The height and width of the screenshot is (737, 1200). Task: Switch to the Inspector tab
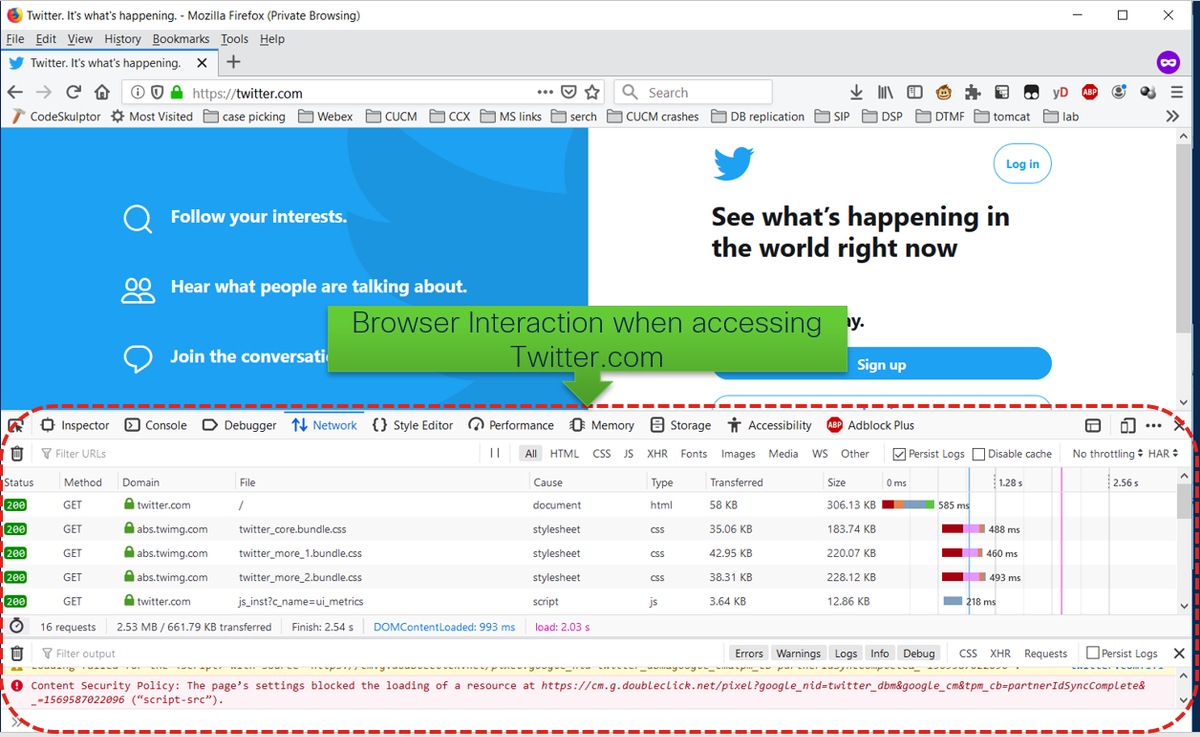[x=75, y=425]
